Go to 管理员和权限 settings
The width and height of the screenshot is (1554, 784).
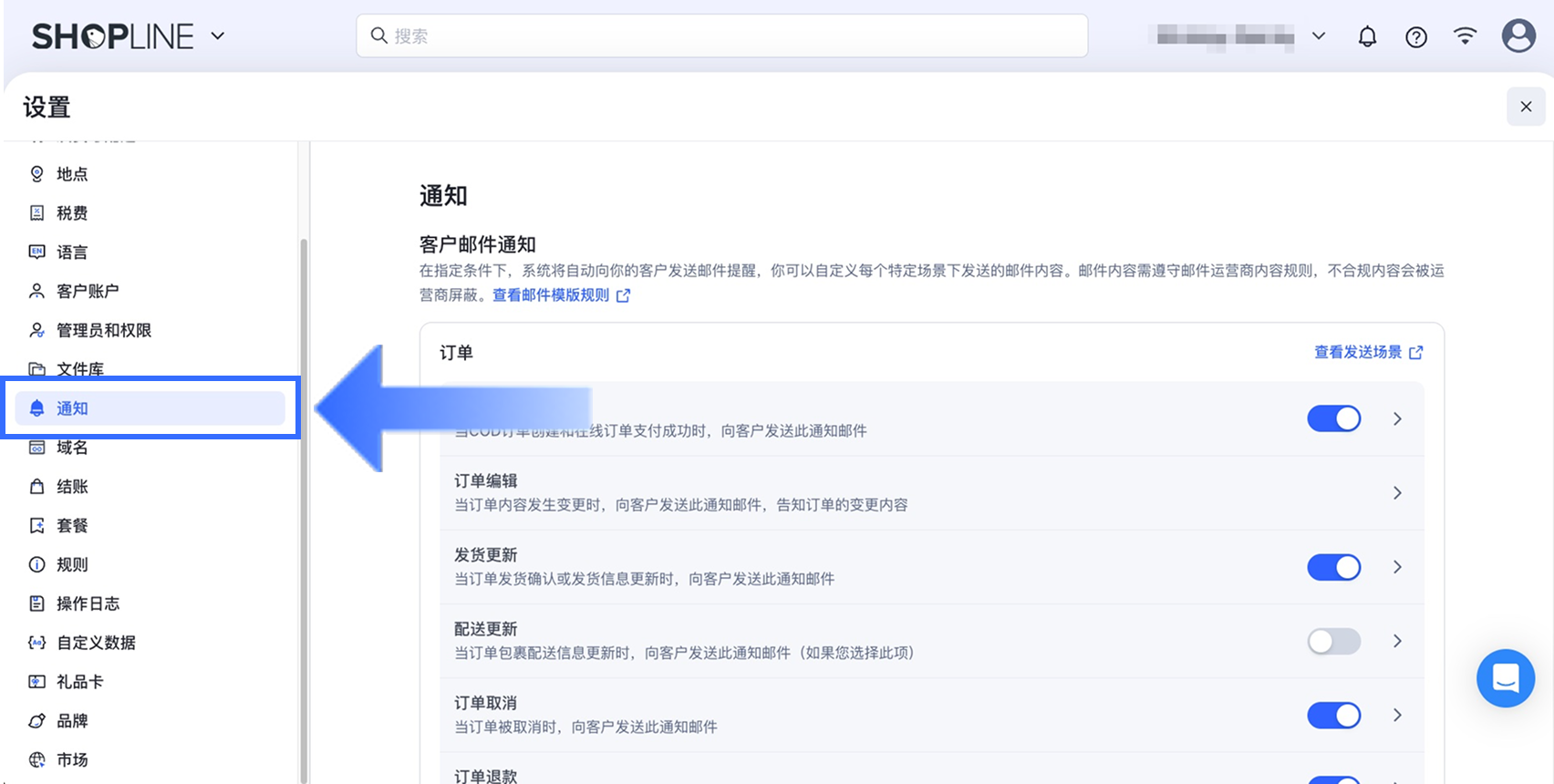click(104, 330)
